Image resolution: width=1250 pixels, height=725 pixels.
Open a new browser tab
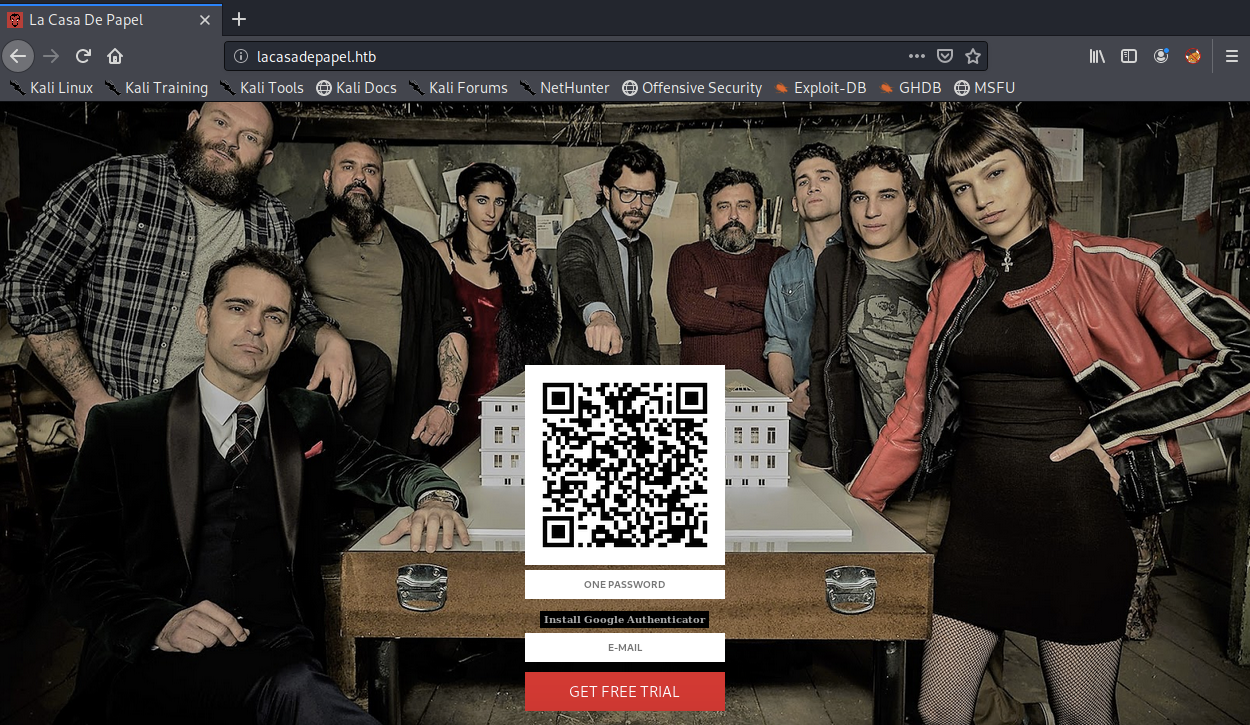point(239,19)
